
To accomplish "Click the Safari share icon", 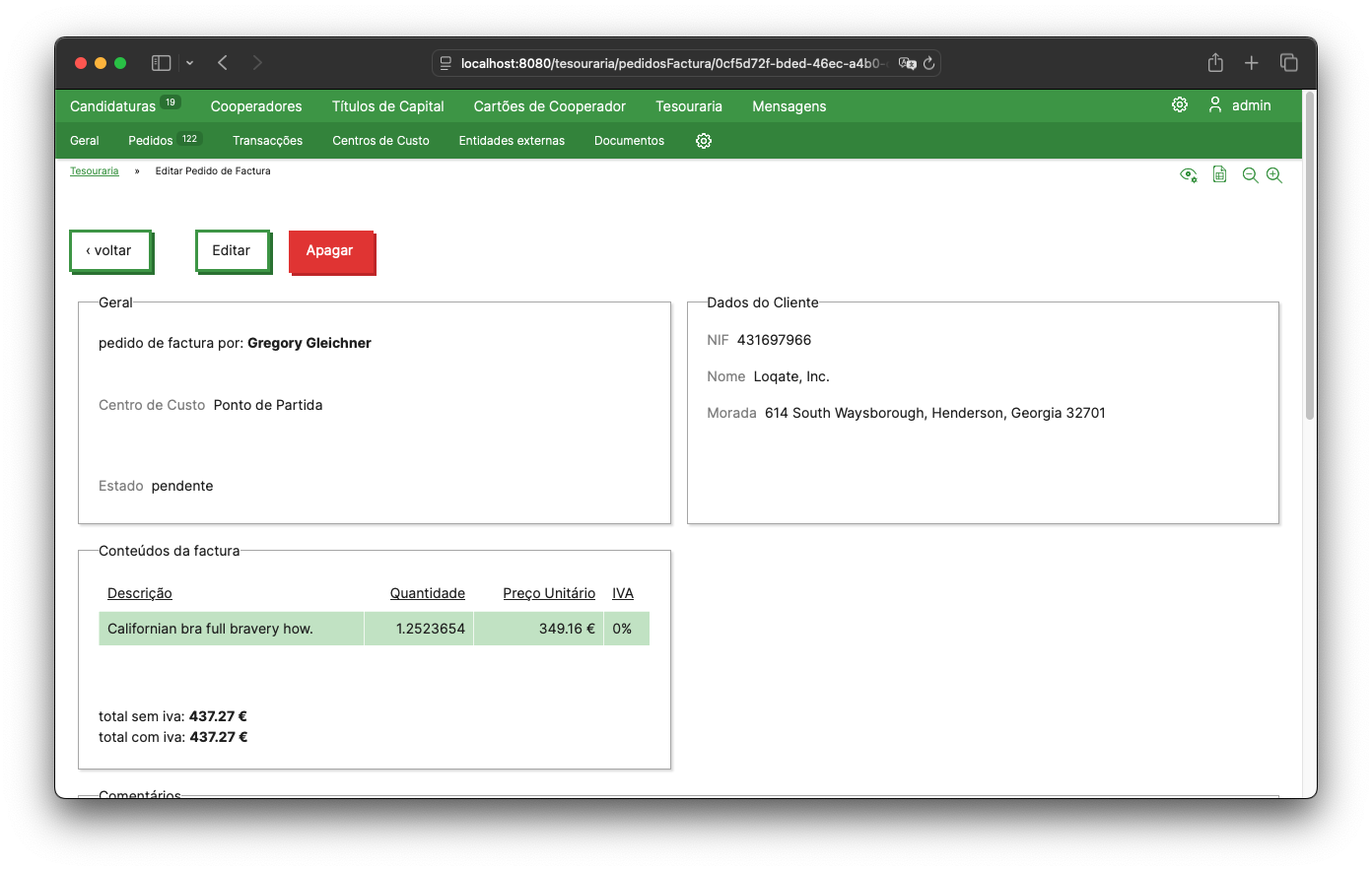I will pos(1215,62).
